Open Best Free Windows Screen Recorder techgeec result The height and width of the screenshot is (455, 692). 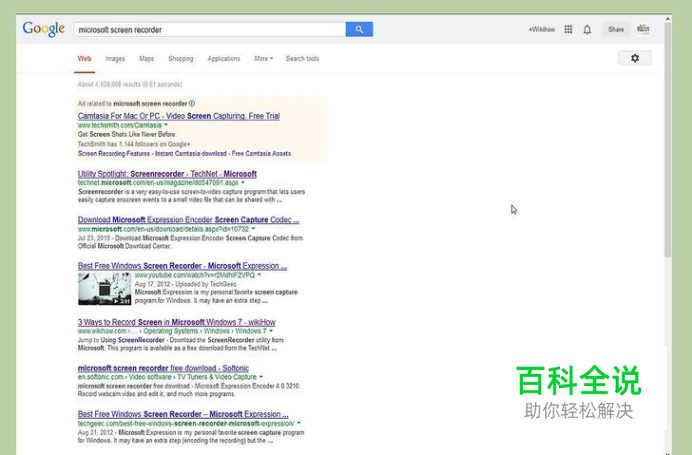[x=183, y=414]
